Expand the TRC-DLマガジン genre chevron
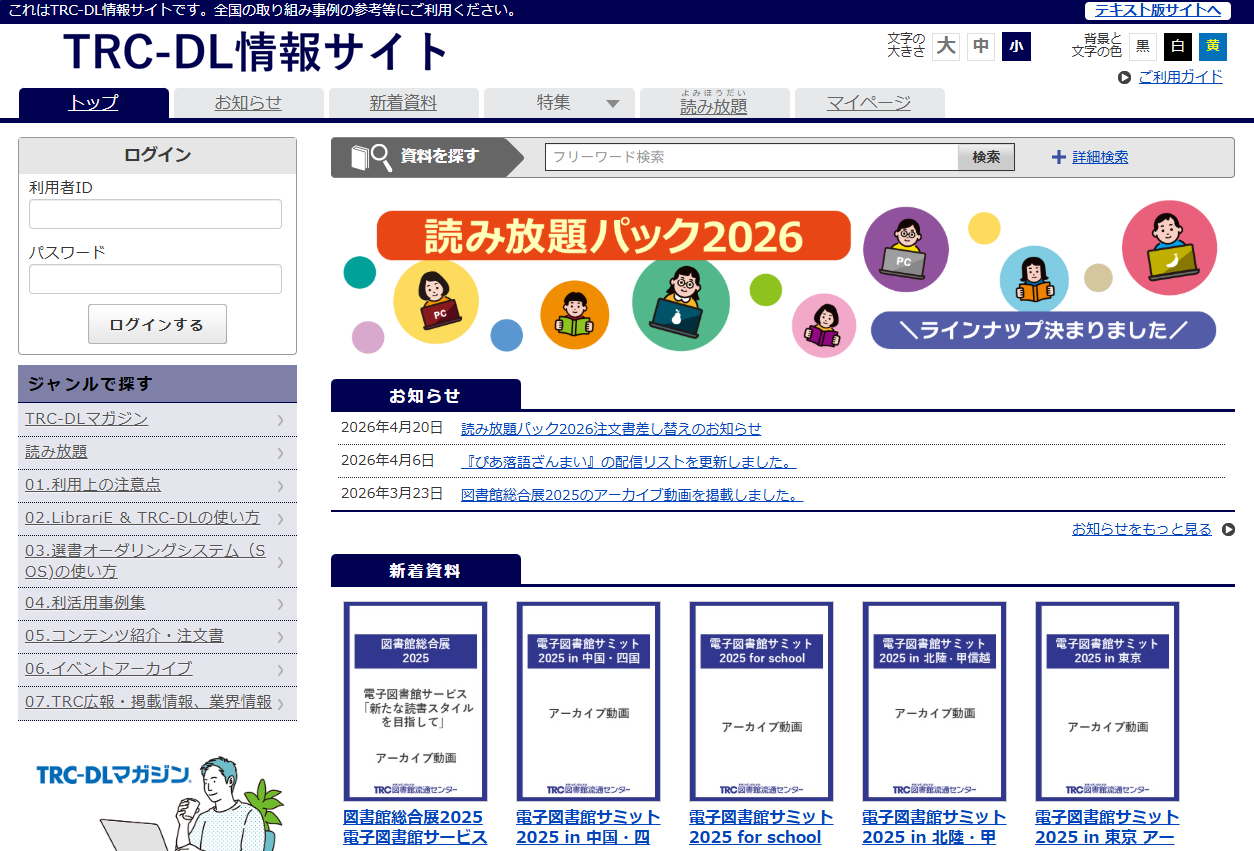Viewport: 1254px width, 851px height. point(281,420)
